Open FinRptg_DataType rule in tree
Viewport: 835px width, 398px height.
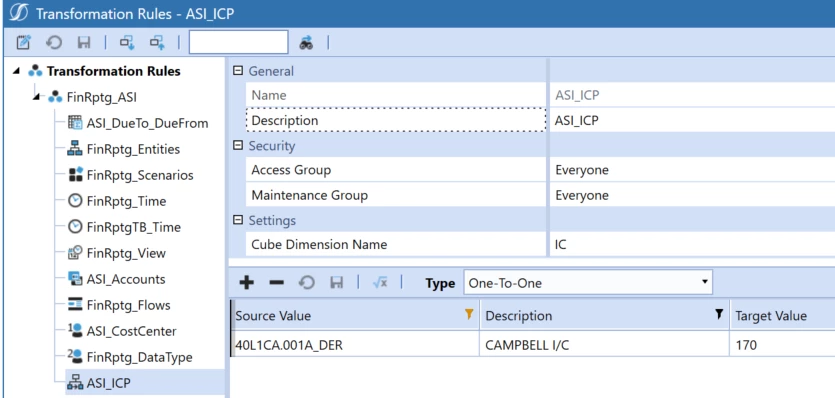tap(140, 357)
